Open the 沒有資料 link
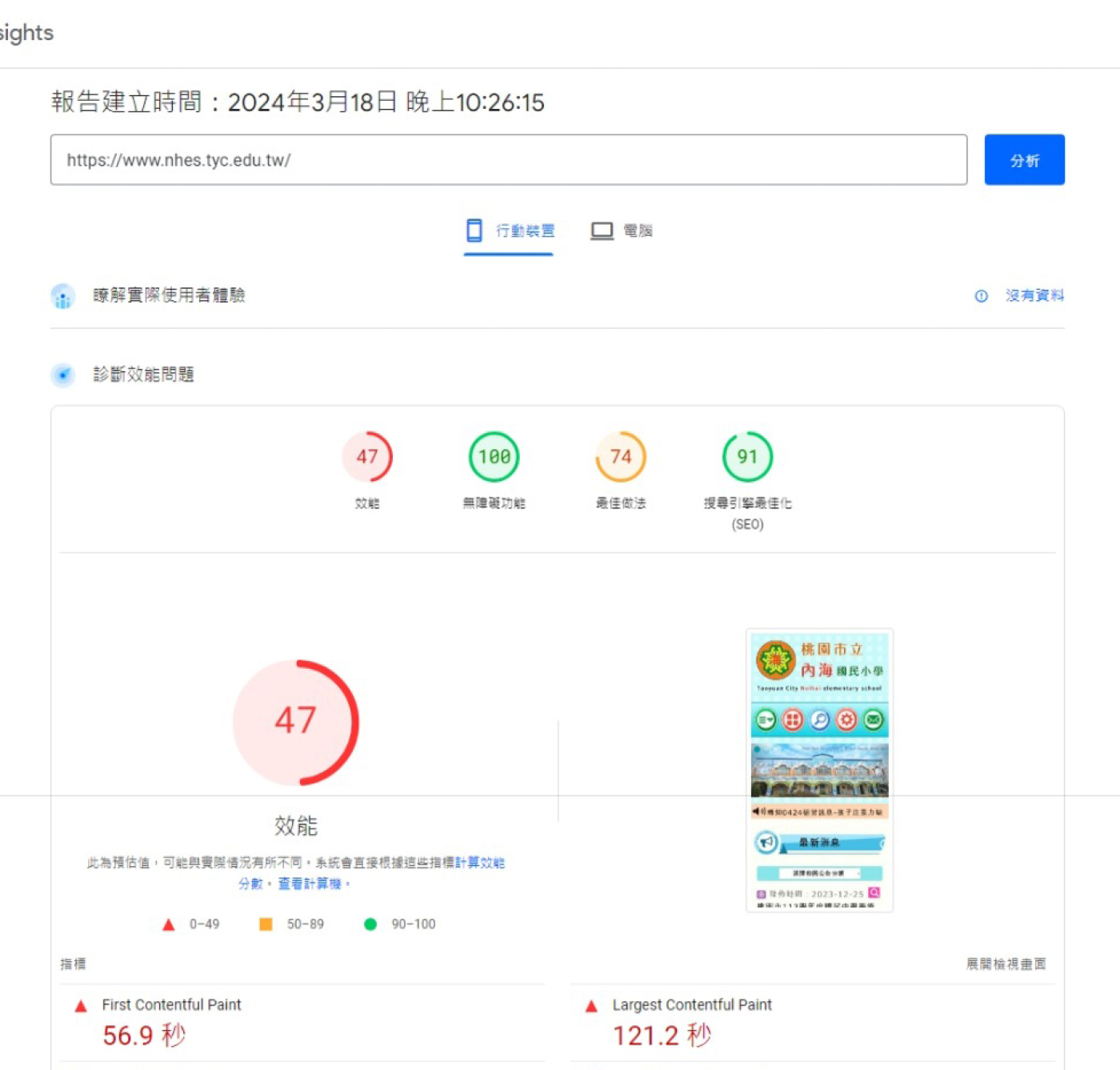The width and height of the screenshot is (1120, 1070). (1034, 296)
